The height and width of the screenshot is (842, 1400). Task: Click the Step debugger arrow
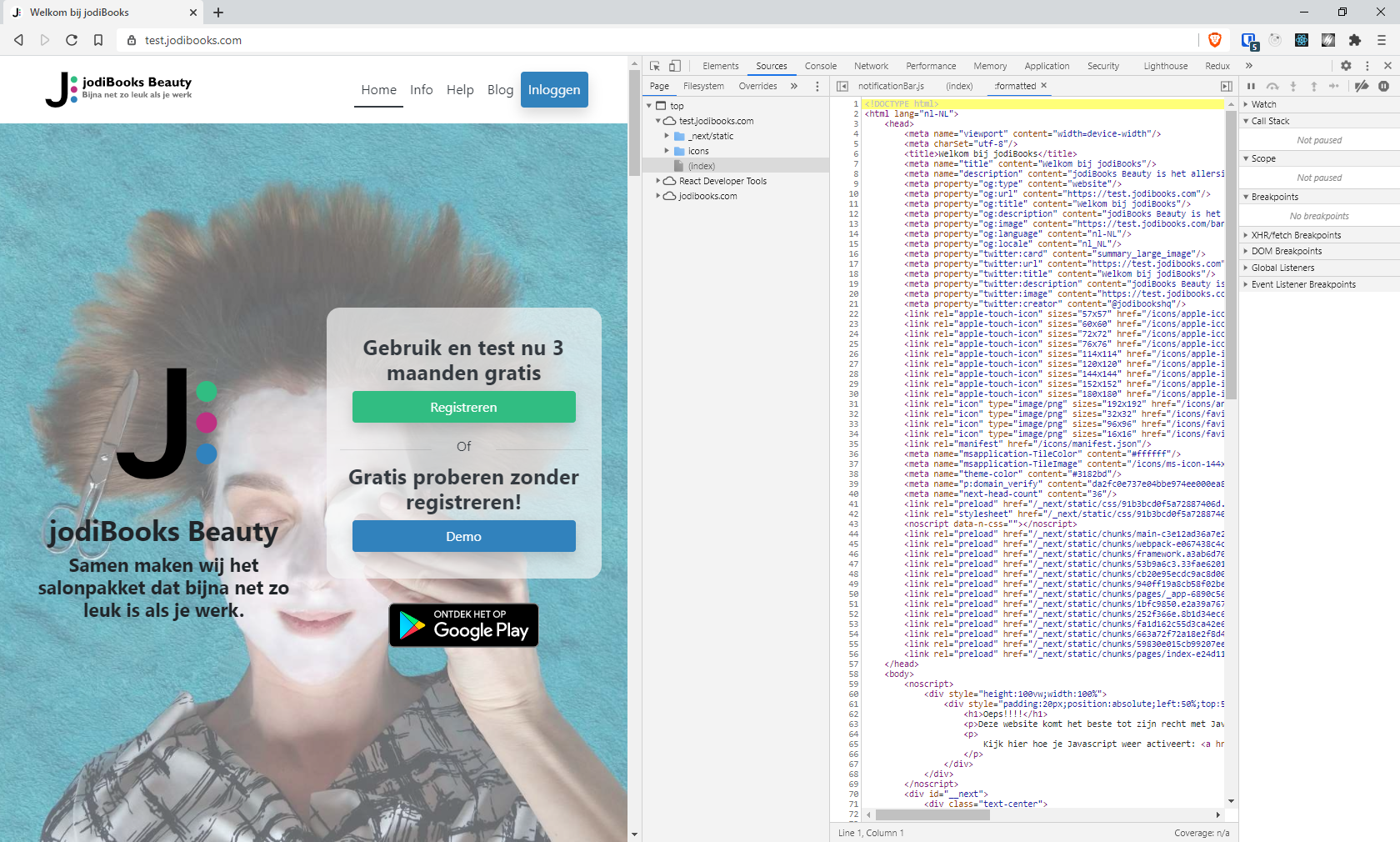(x=1334, y=86)
